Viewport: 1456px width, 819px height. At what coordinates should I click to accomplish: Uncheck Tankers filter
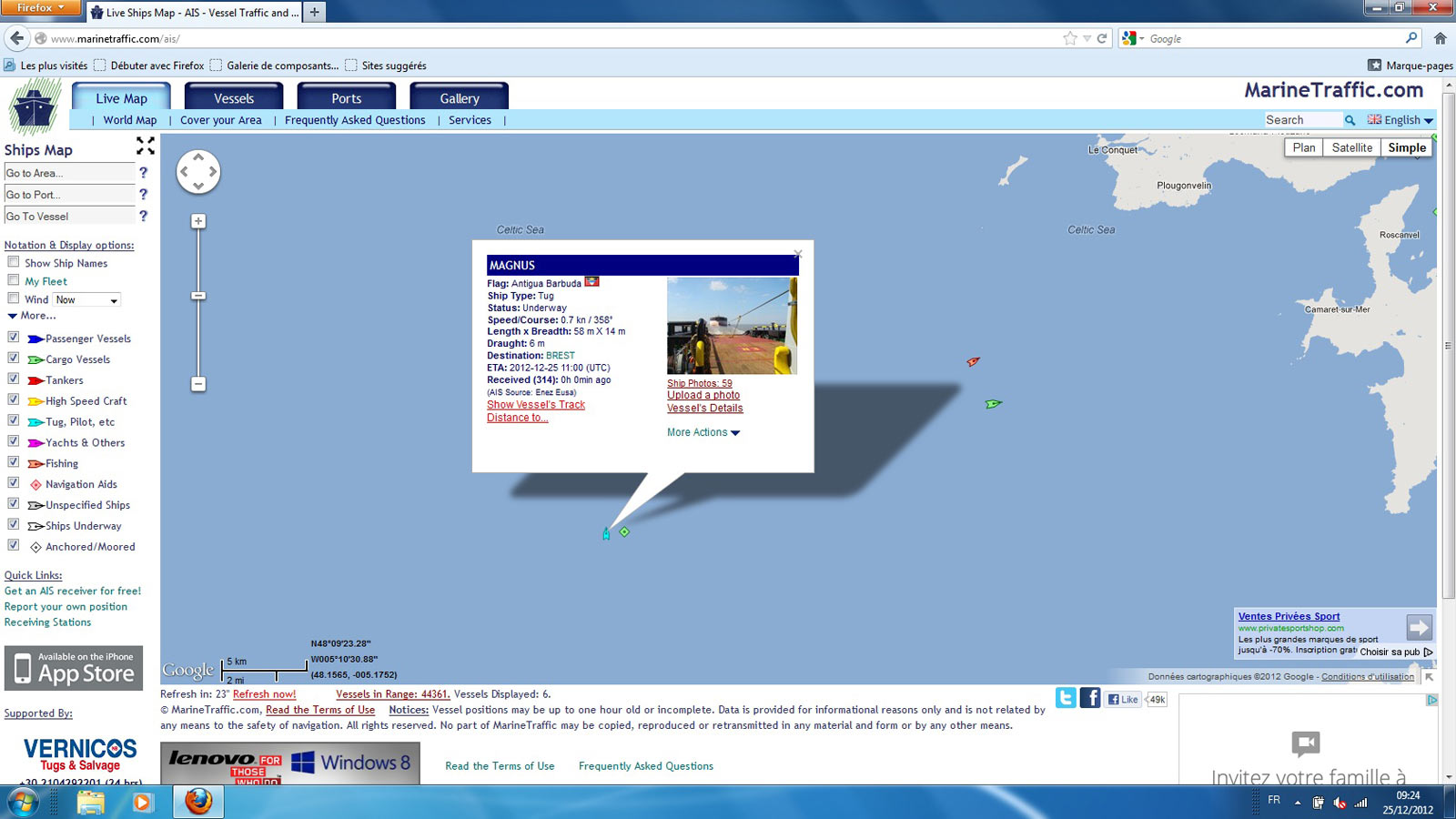[14, 379]
